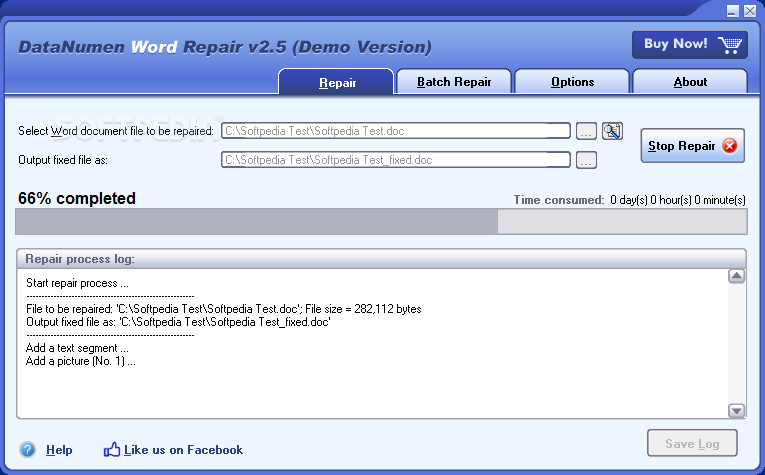Viewport: 765px width, 475px height.
Task: Open the Options tab
Action: pos(572,81)
